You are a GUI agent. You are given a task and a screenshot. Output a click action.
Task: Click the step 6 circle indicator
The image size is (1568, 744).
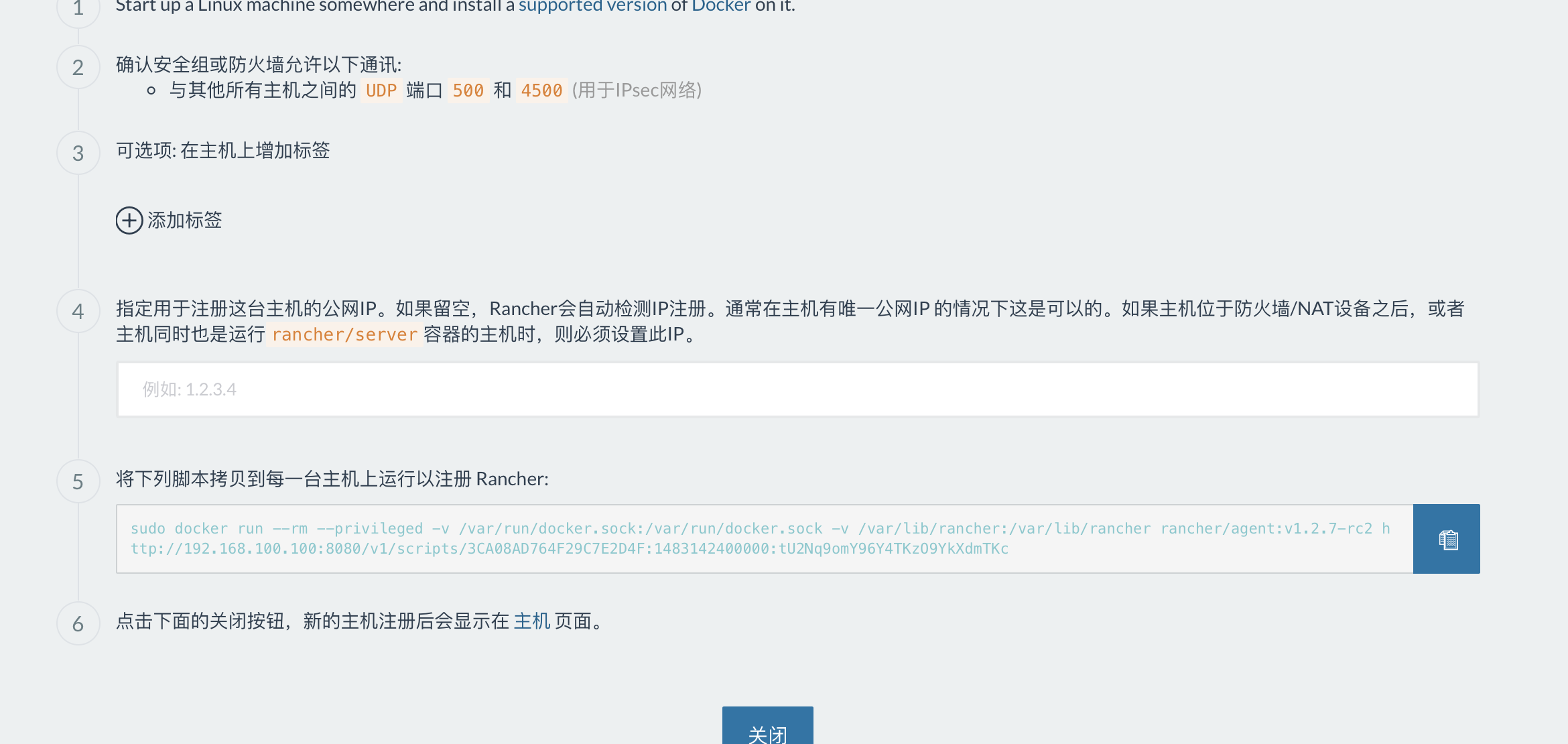(78, 623)
